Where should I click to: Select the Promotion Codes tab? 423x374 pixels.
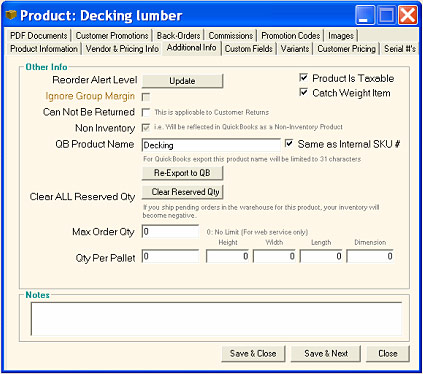point(291,35)
